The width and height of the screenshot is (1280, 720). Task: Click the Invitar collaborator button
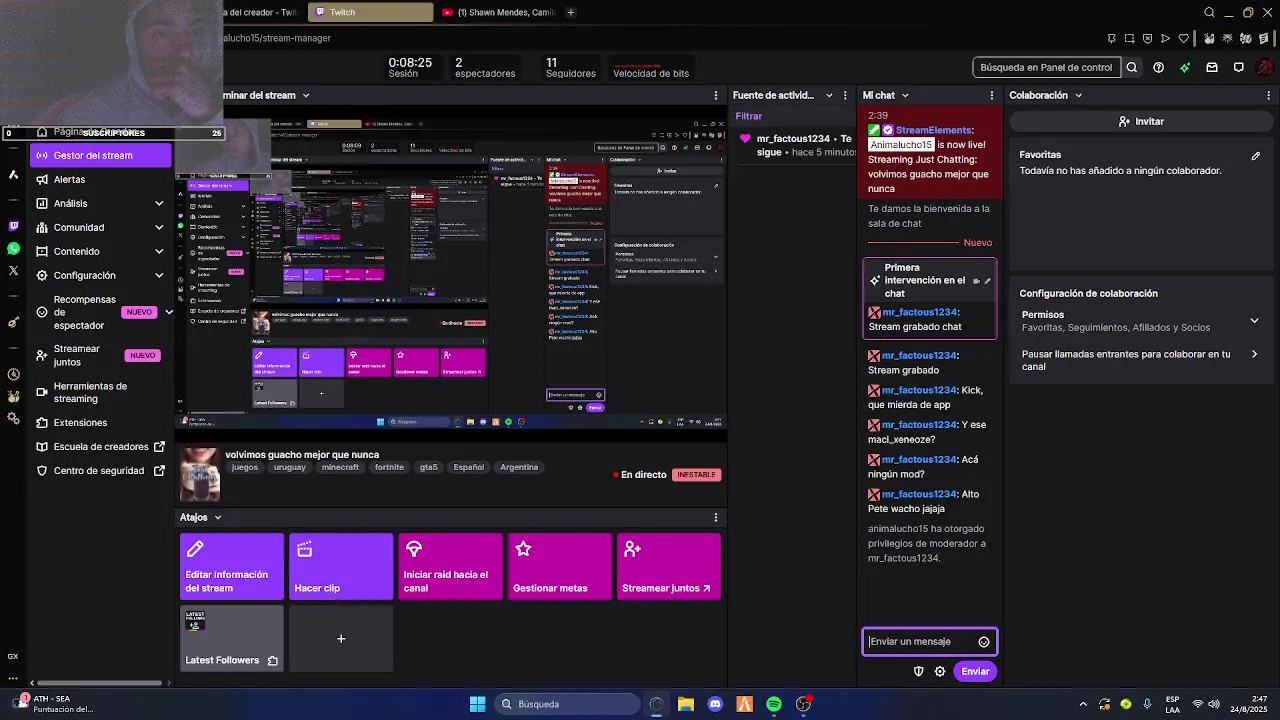coord(1141,121)
